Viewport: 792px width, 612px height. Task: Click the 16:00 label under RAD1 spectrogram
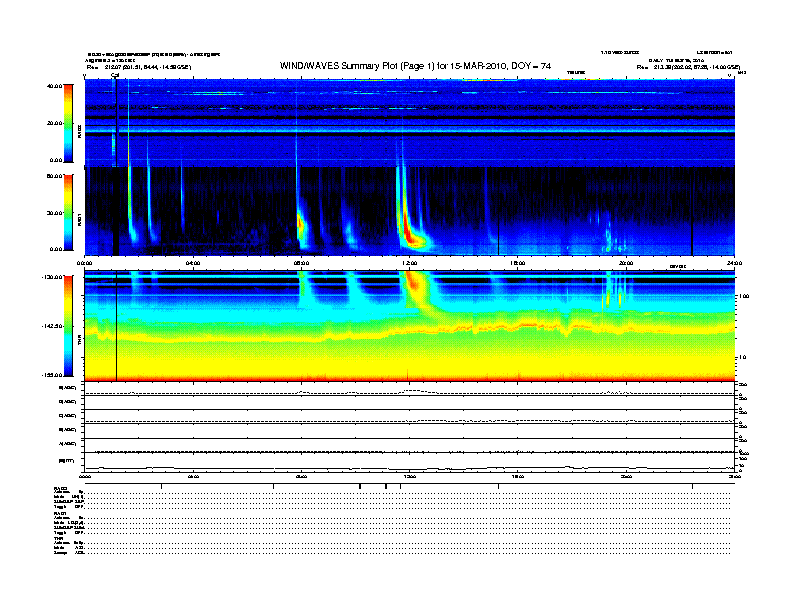coord(518,263)
